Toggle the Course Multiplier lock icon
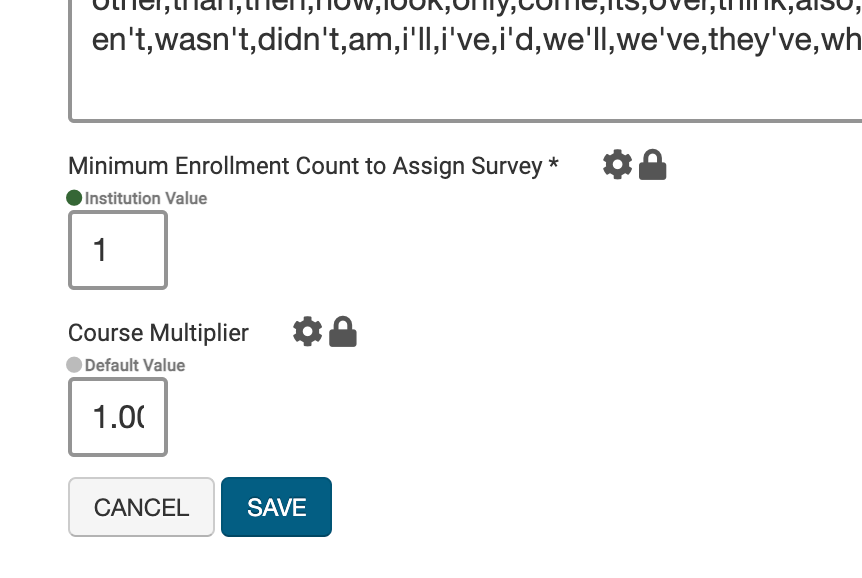The height and width of the screenshot is (578, 862). (x=342, y=331)
